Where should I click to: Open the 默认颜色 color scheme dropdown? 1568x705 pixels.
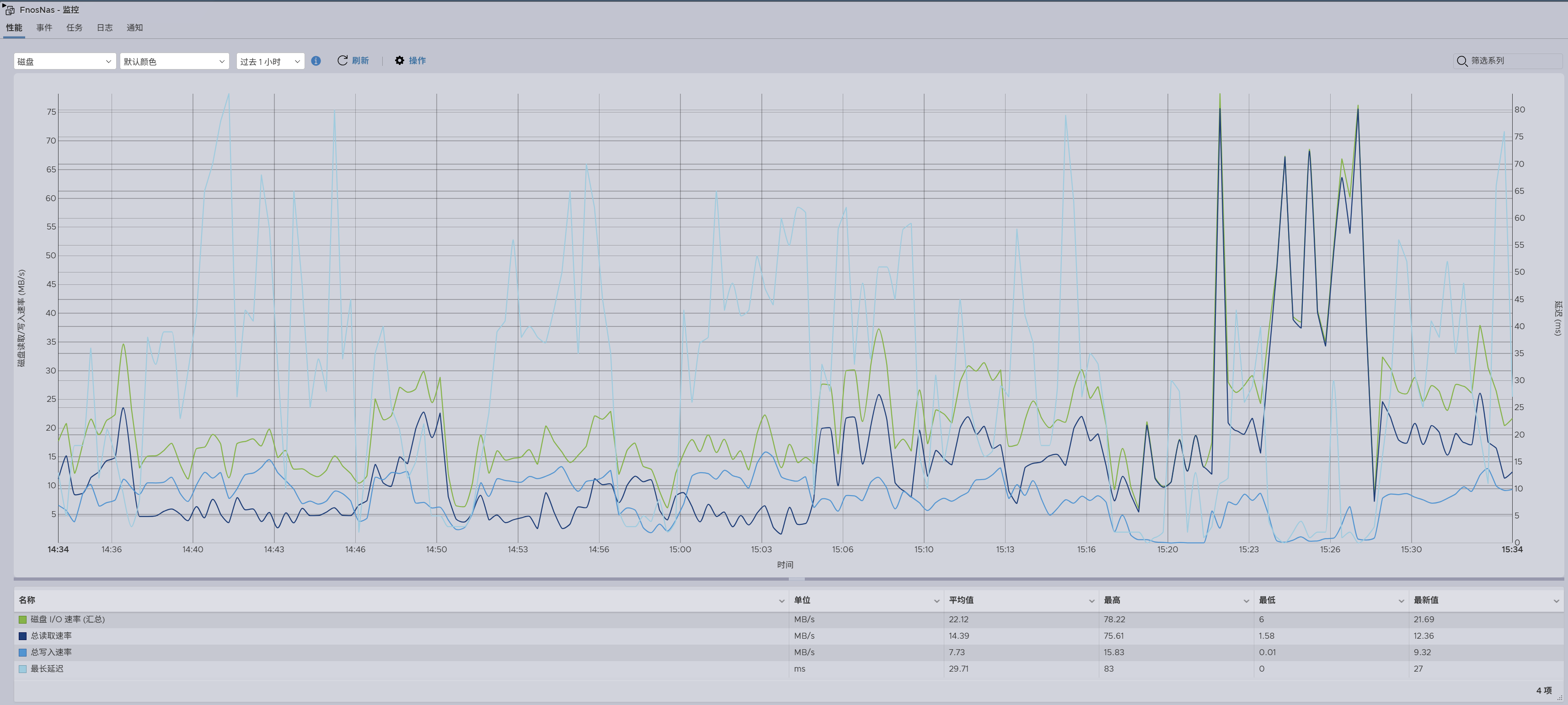[x=174, y=61]
